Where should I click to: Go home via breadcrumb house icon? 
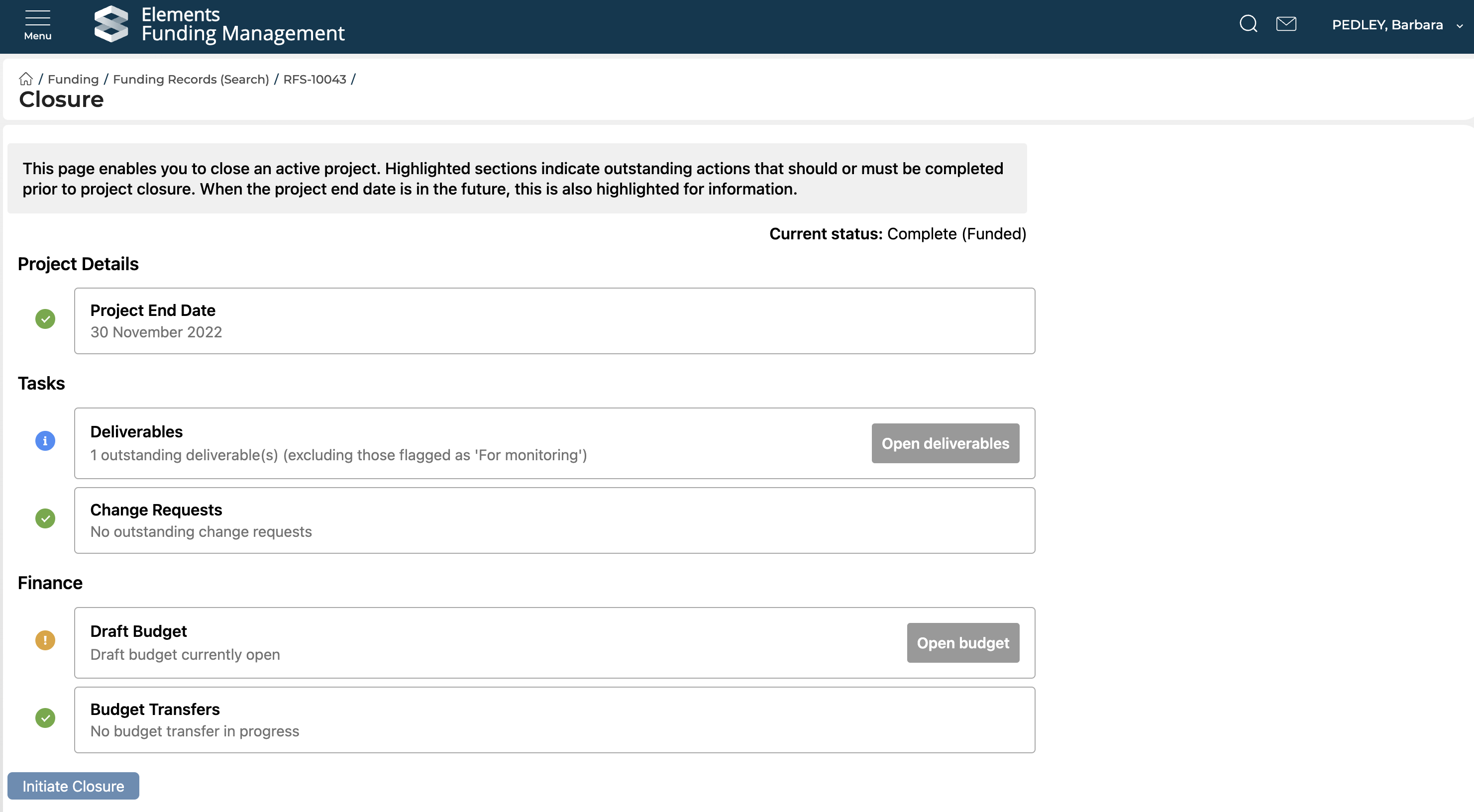pyautogui.click(x=26, y=79)
